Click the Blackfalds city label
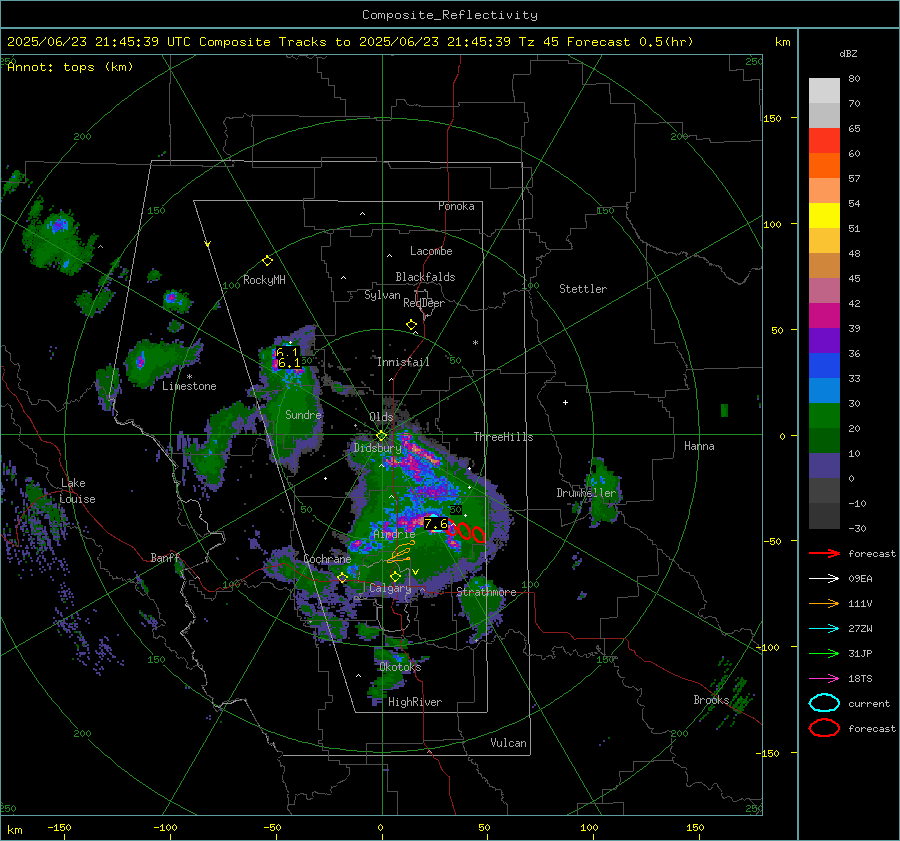The image size is (900, 841). point(425,277)
